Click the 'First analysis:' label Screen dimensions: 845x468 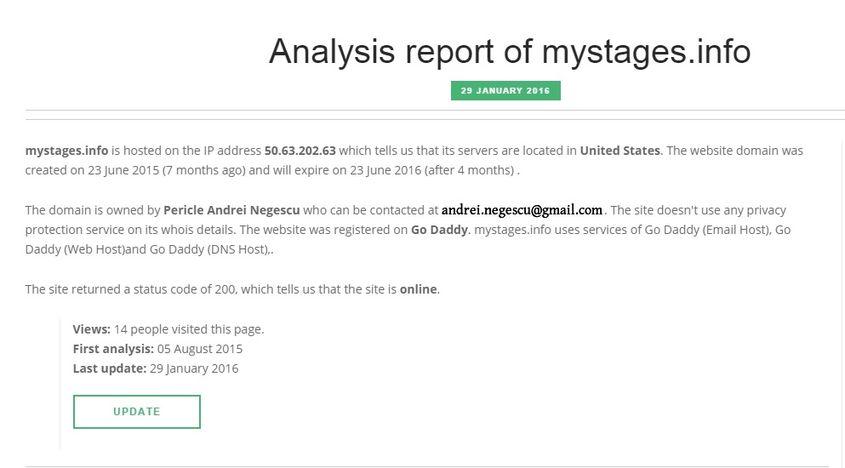113,349
